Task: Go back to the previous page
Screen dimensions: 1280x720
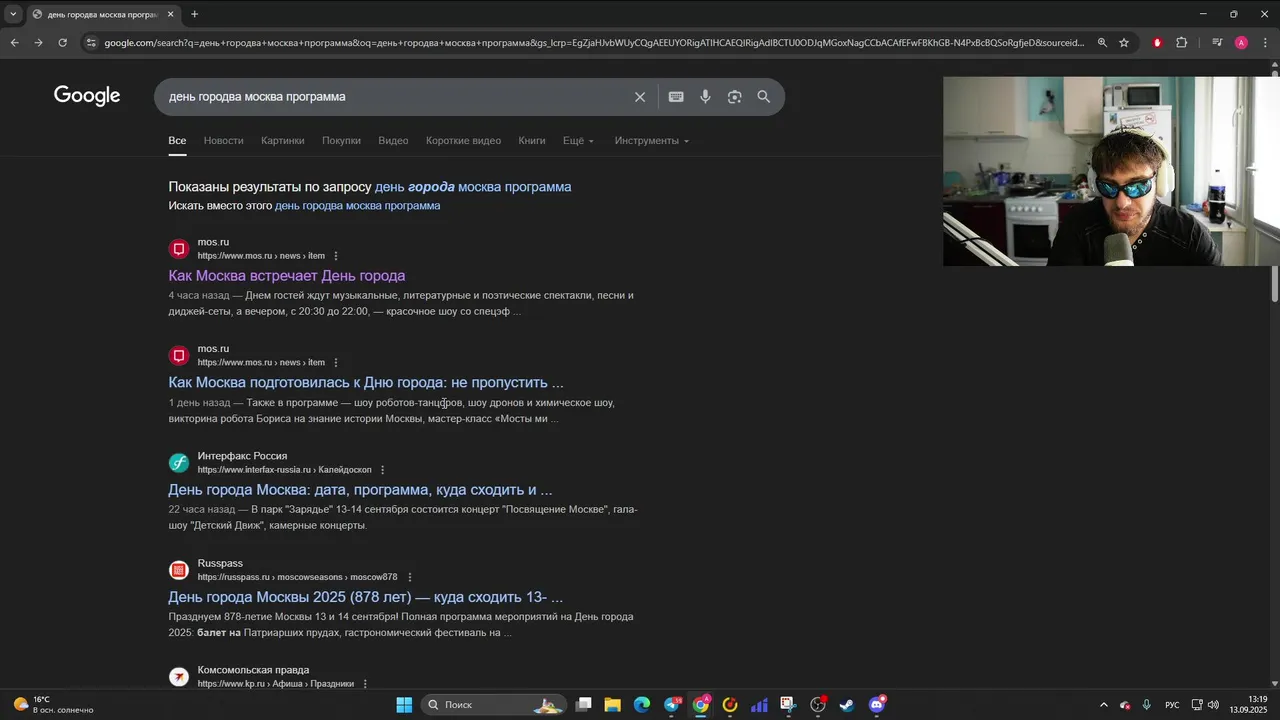Action: [14, 43]
